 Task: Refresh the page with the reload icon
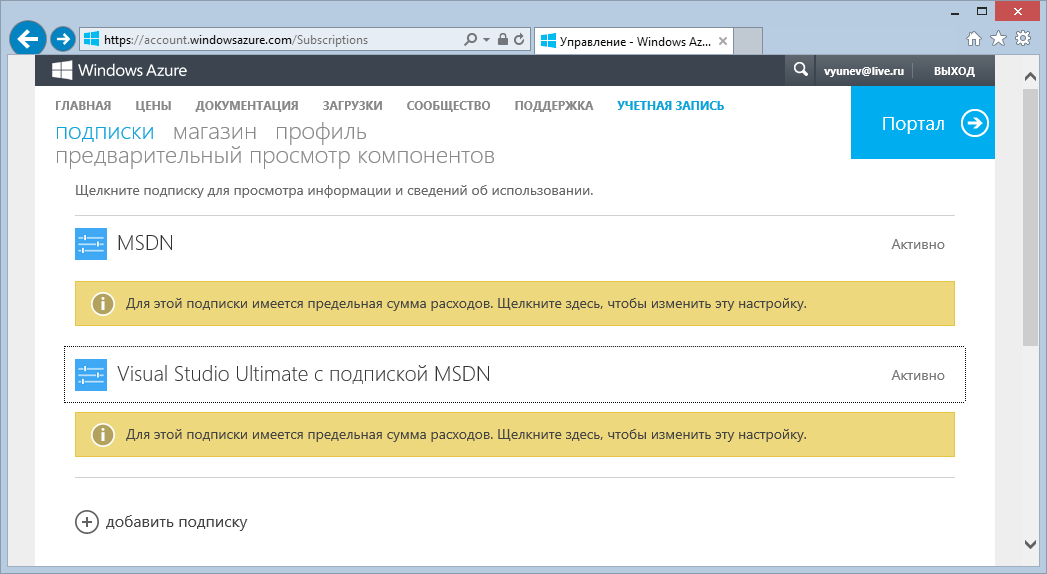tap(519, 39)
